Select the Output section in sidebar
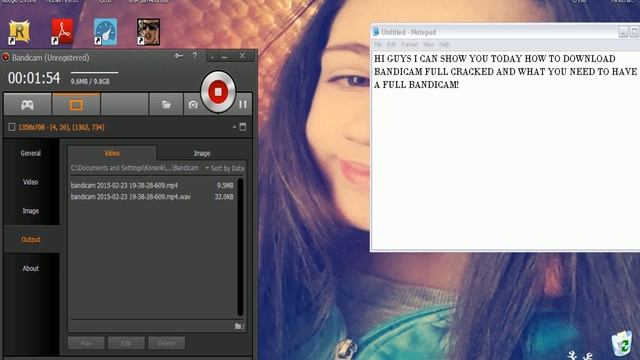Viewport: 640px width, 360px height. [31, 240]
